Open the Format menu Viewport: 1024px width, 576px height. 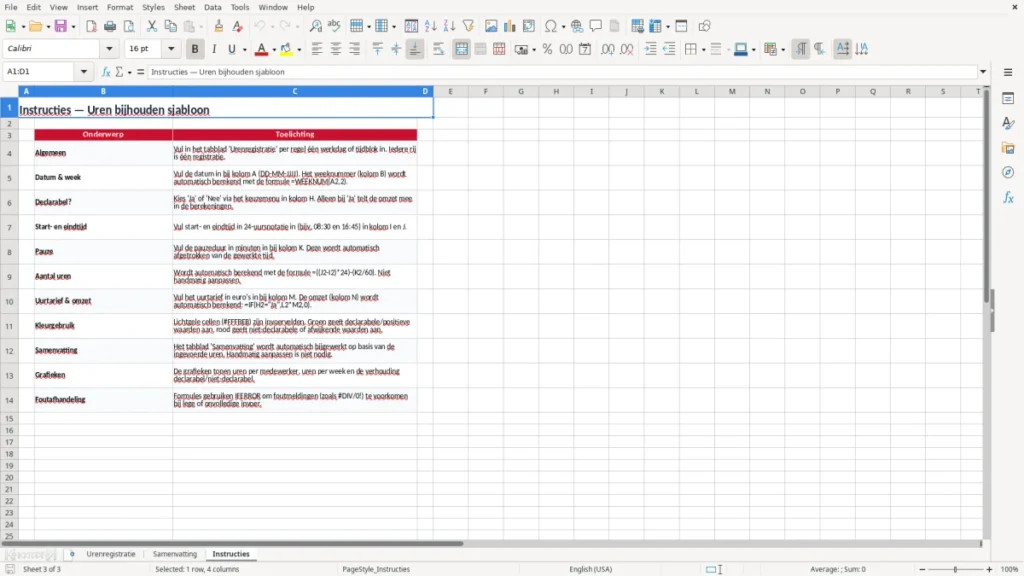tap(120, 7)
